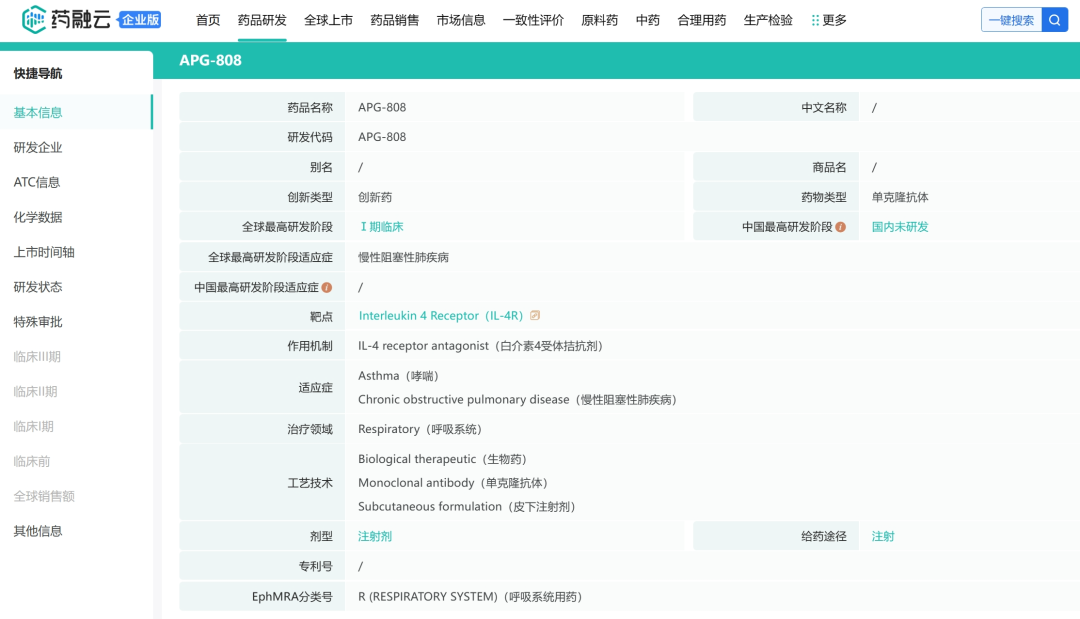Click info icon beside 中国最高研发阶段

tap(841, 227)
